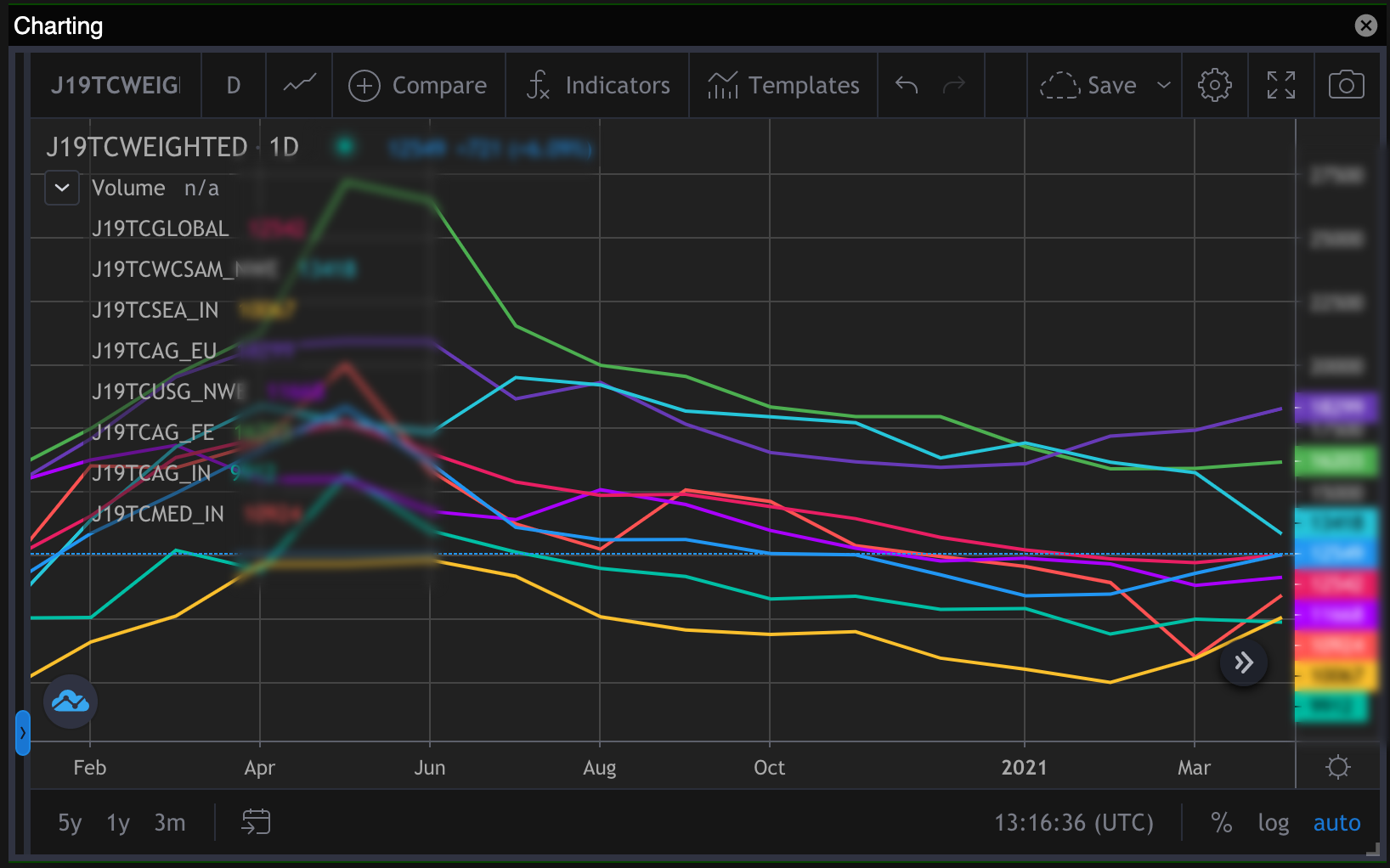
Task: Enter fullscreen mode with the expand icon
Action: click(1280, 85)
